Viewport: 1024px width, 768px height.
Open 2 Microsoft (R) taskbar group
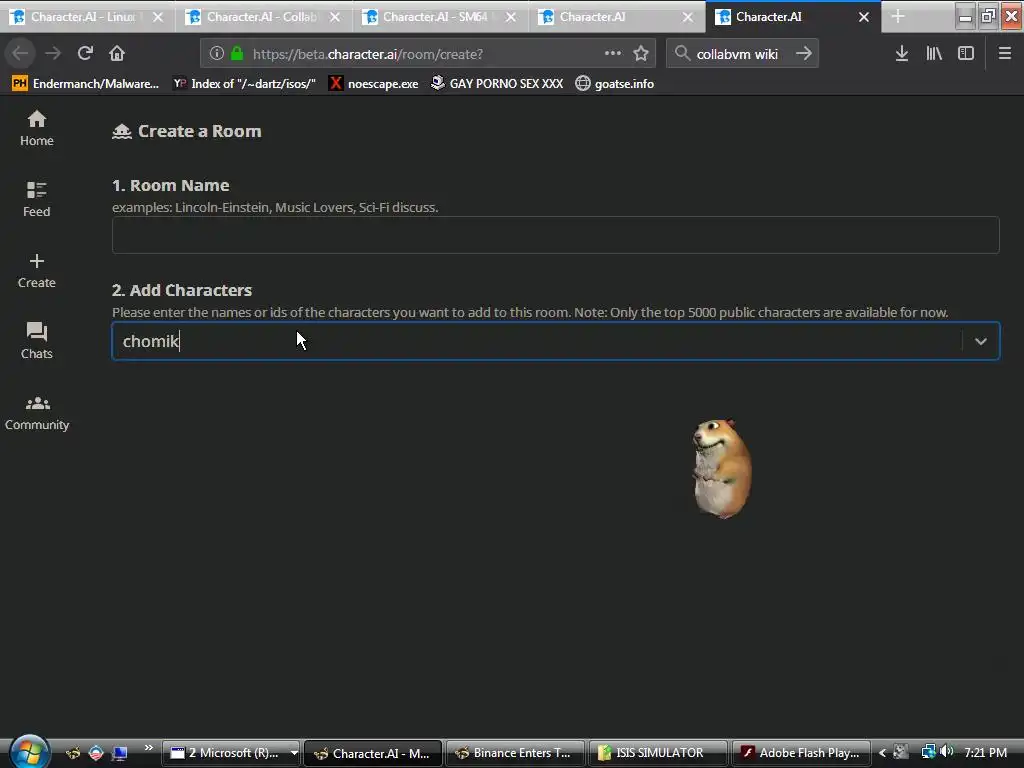click(x=231, y=753)
